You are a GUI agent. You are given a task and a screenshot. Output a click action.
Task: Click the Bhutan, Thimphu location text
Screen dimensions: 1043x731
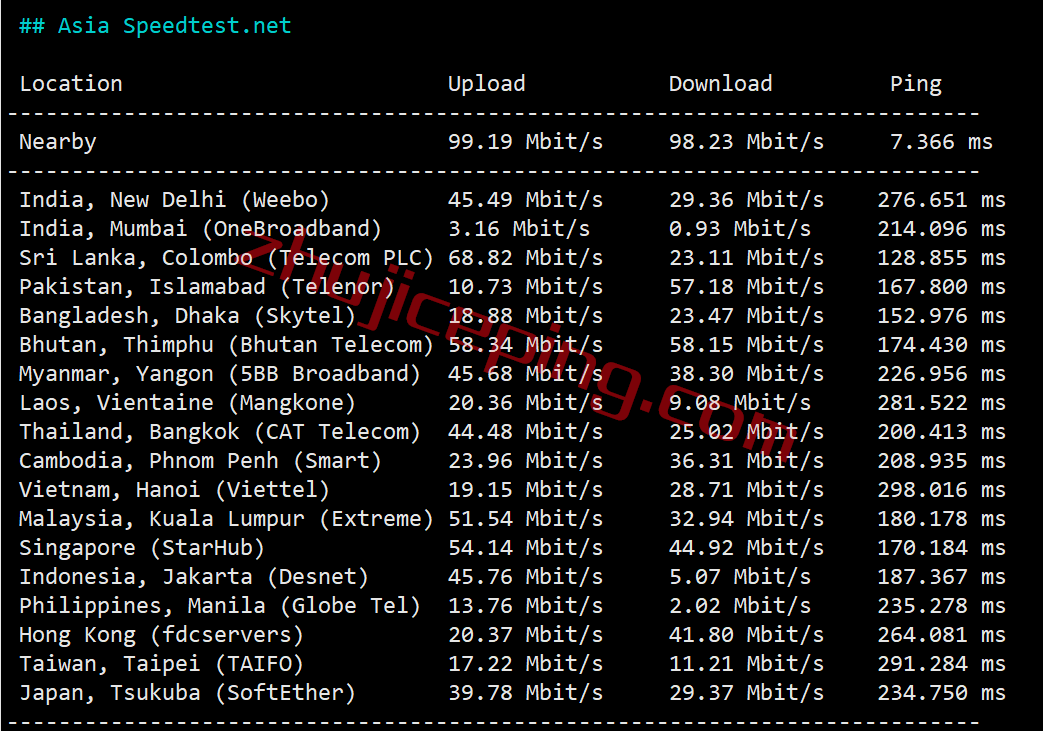(116, 345)
